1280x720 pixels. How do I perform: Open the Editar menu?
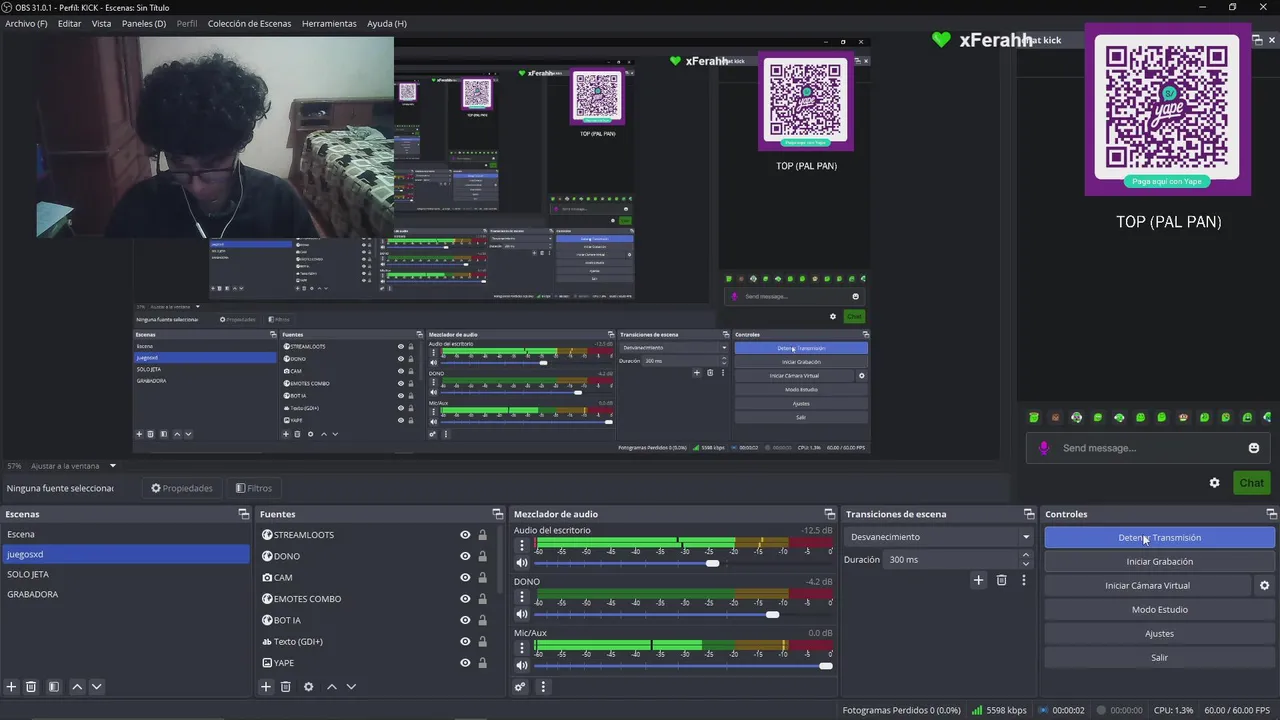70,23
